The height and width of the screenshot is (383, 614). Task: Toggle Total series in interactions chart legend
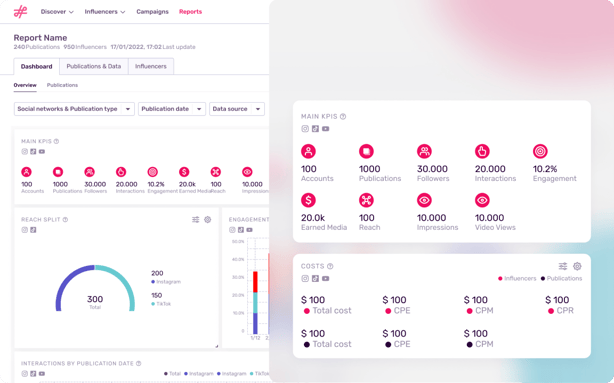[172, 374]
